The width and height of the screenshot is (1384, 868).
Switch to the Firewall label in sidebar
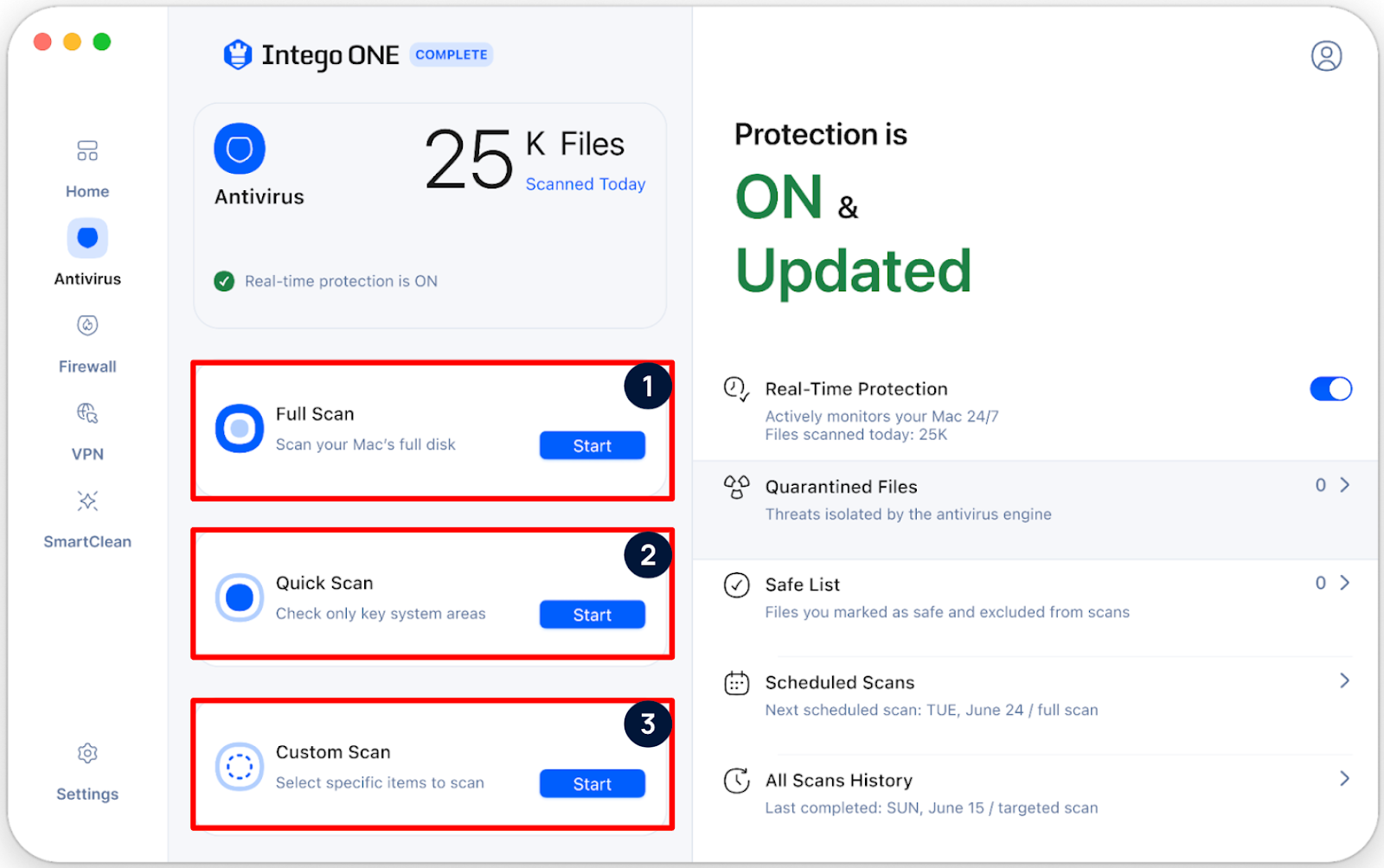(87, 367)
